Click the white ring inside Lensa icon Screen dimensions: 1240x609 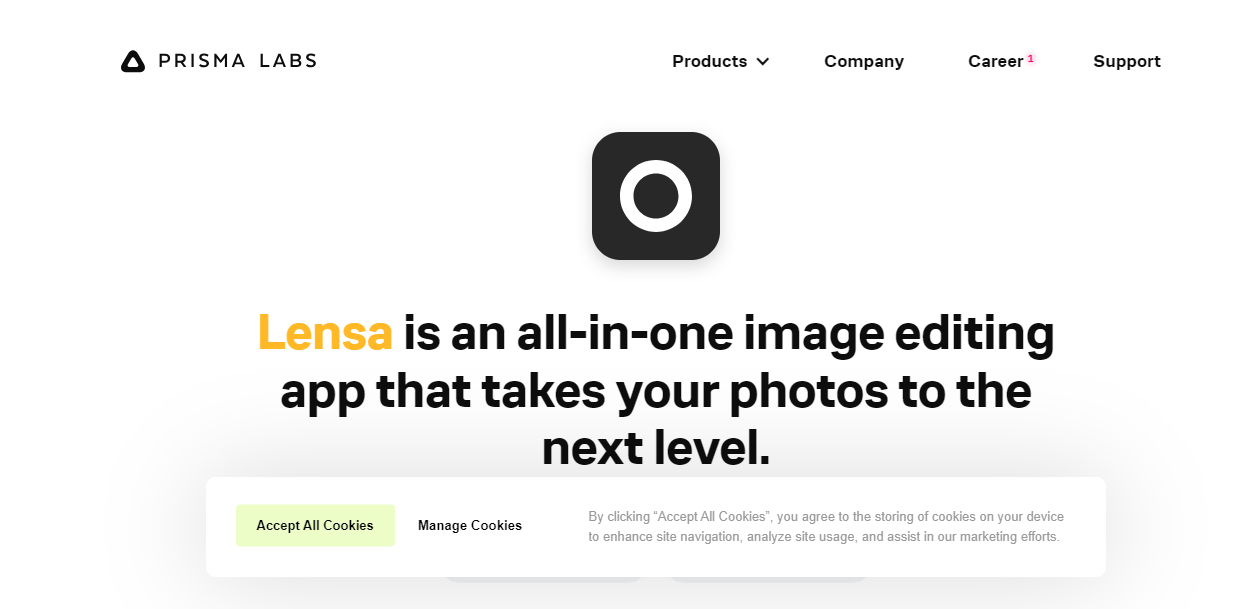coord(656,196)
